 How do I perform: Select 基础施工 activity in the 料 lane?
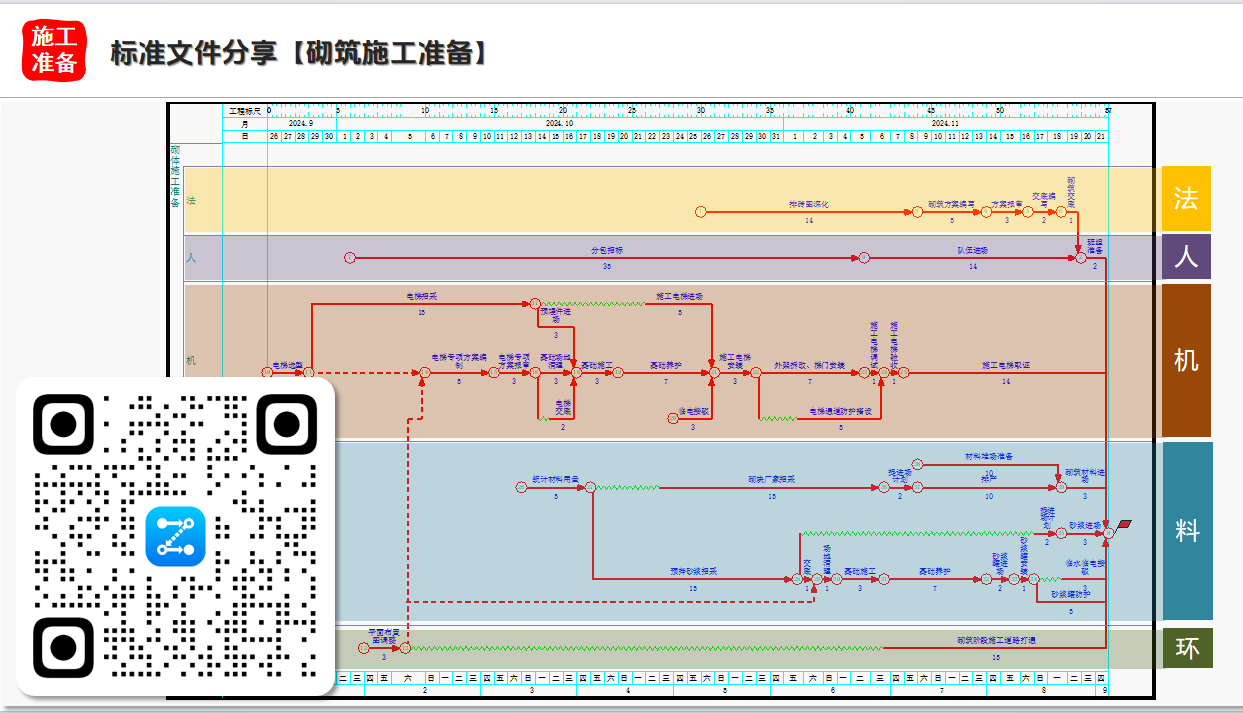tap(859, 571)
